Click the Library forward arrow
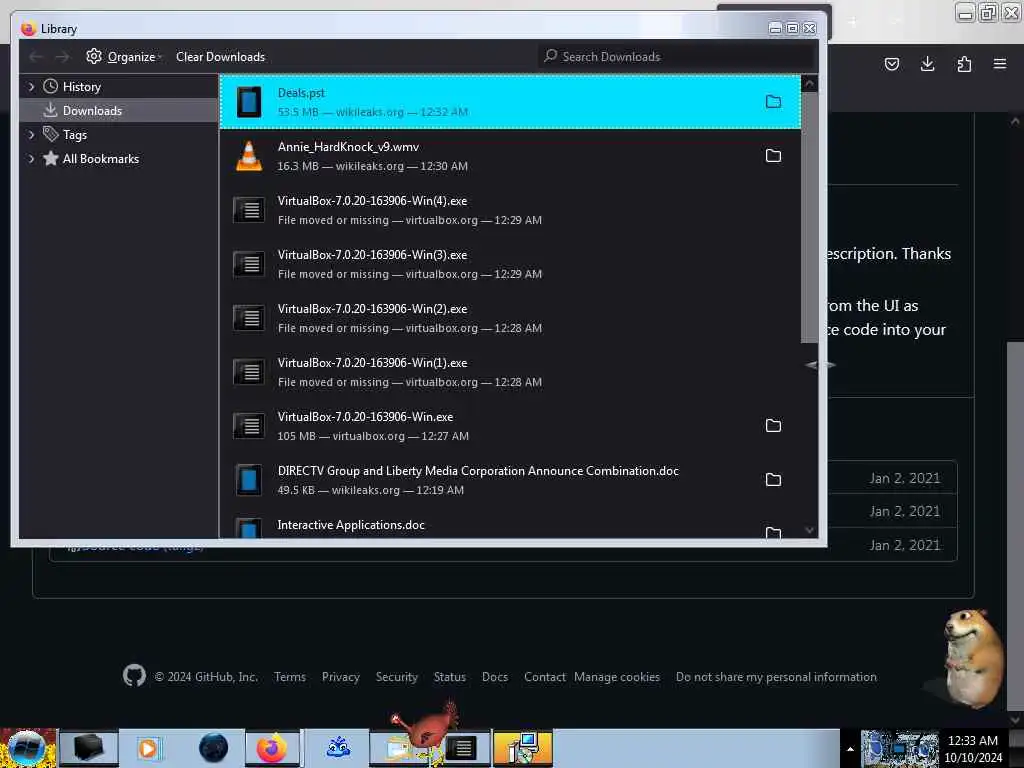Screen dimensions: 1024x768 point(62,57)
